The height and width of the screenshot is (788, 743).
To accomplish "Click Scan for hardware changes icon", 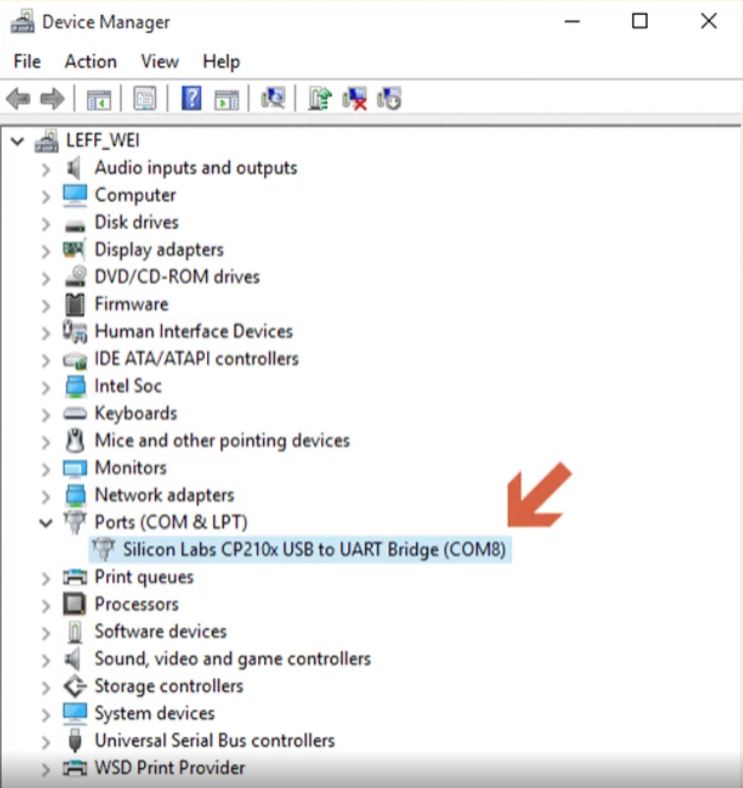I will [x=273, y=98].
